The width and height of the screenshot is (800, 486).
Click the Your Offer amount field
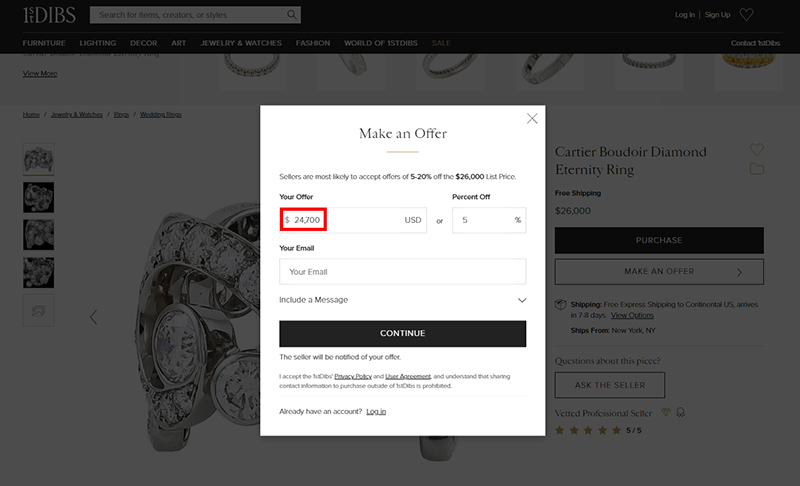353,220
